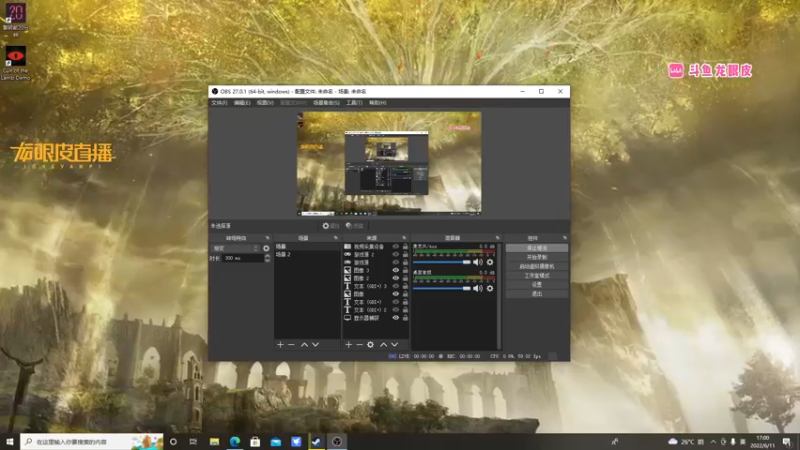Toggle visibility of 文本 (GDI+) 2 source

(395, 310)
